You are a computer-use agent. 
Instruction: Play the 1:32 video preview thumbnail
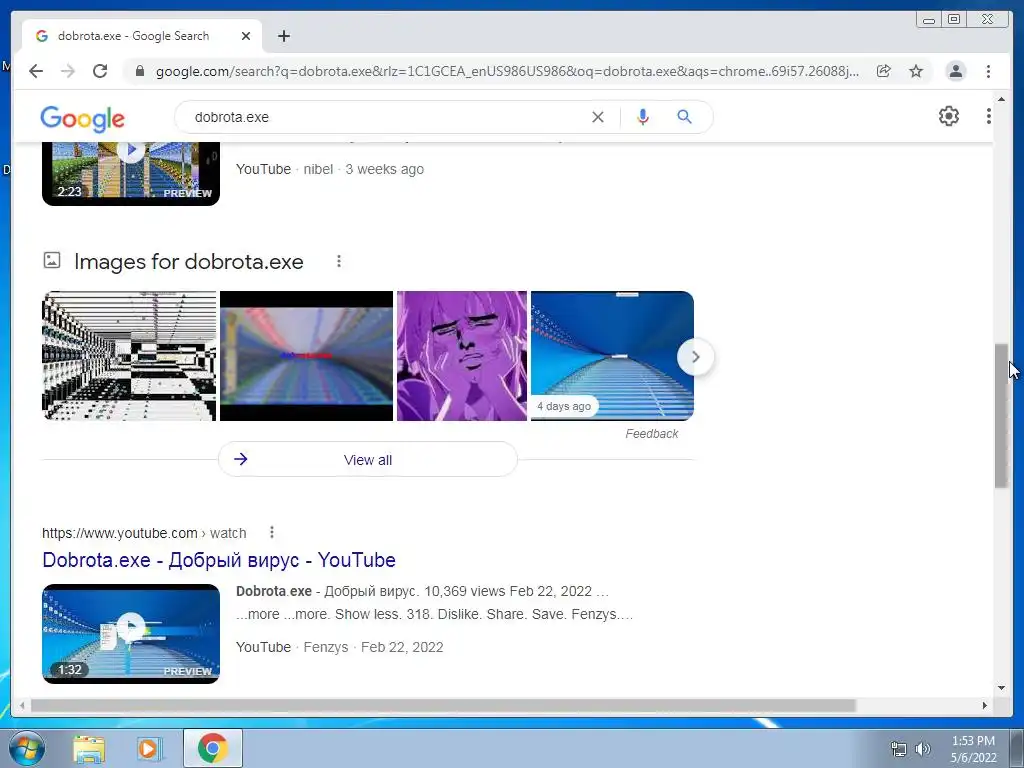coord(131,633)
